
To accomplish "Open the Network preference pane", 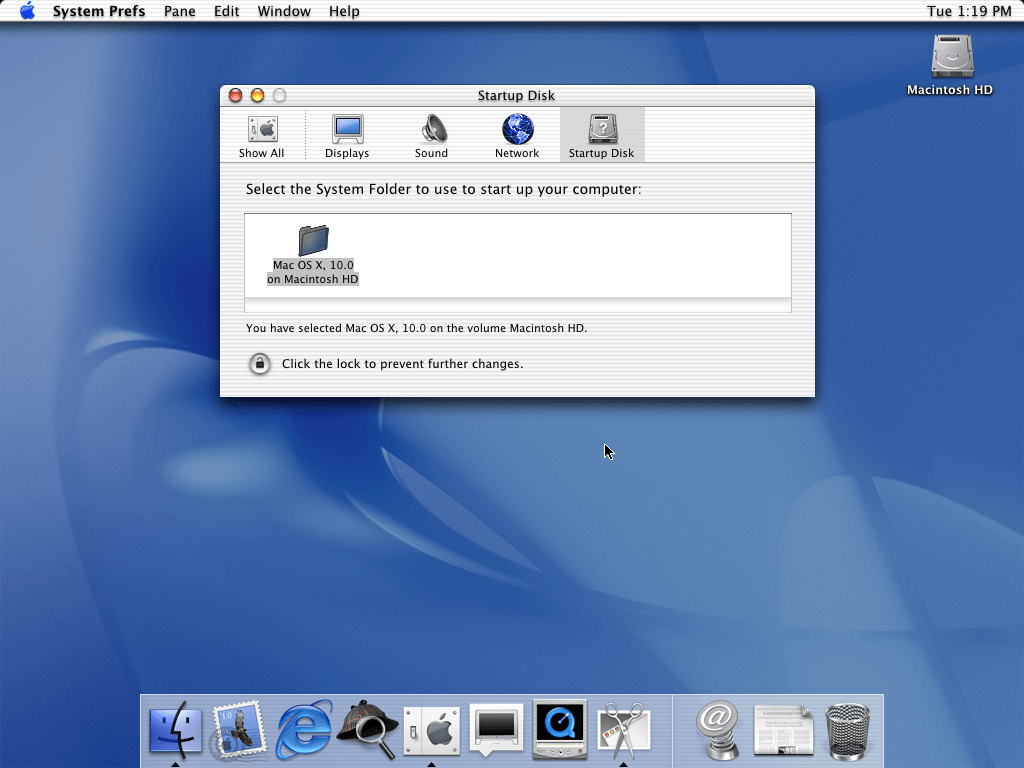I will (x=517, y=135).
